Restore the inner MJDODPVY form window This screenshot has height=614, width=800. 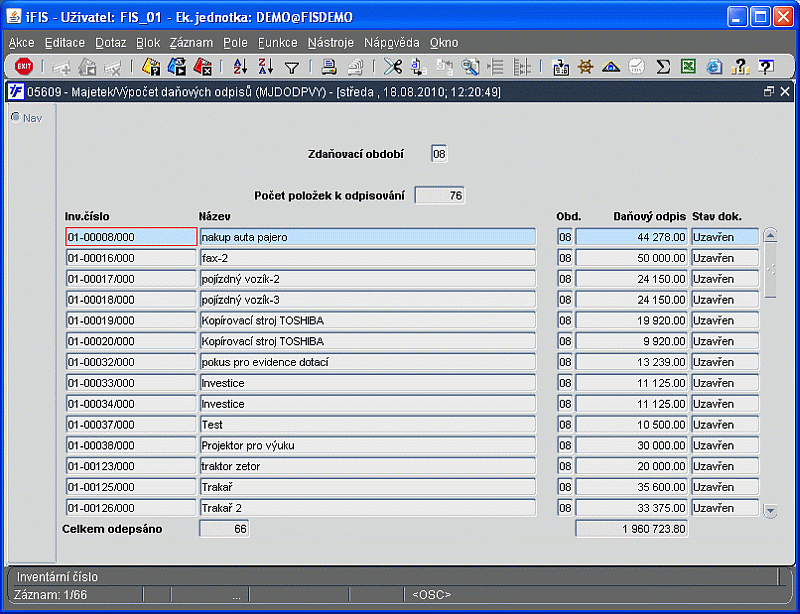coord(768,91)
